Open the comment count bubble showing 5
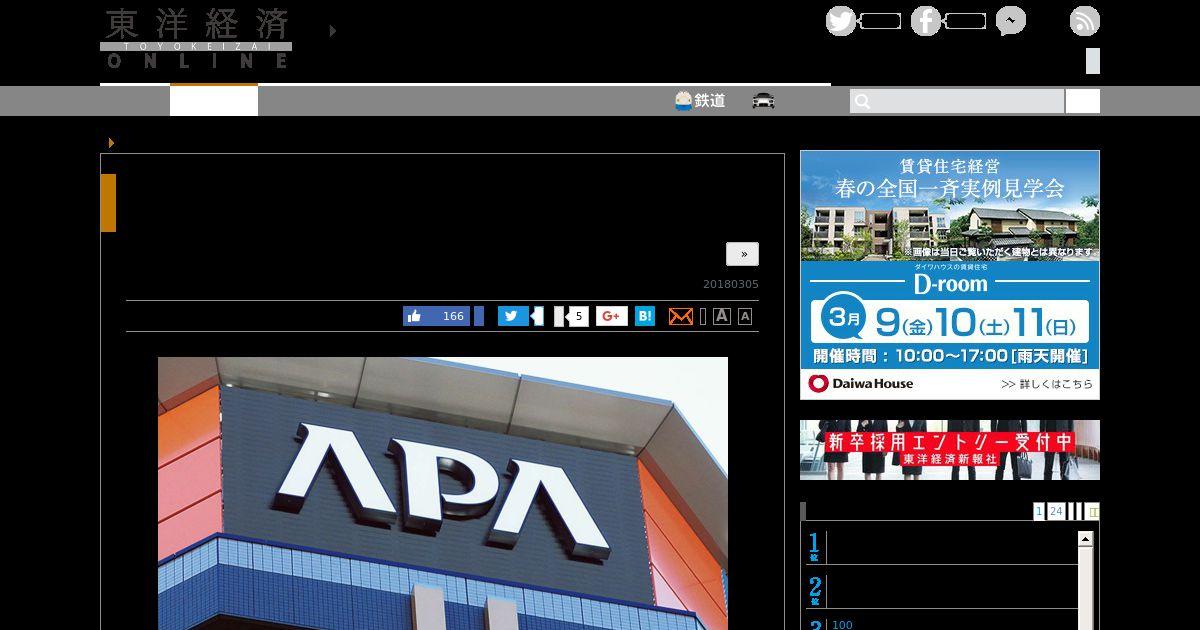This screenshot has width=1200, height=630. (x=577, y=316)
